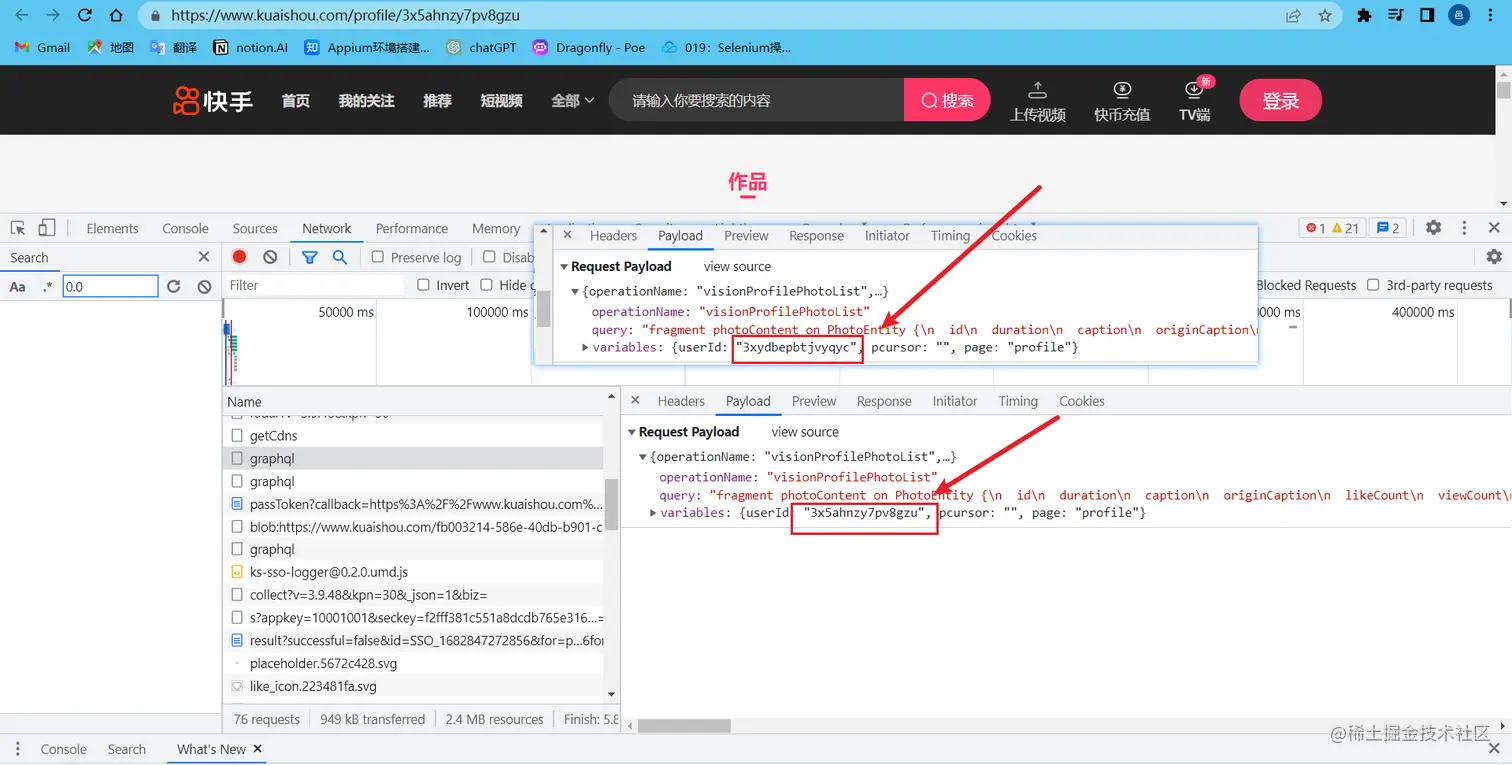Switch to the Elements tab
This screenshot has width=1512, height=765.
point(112,228)
